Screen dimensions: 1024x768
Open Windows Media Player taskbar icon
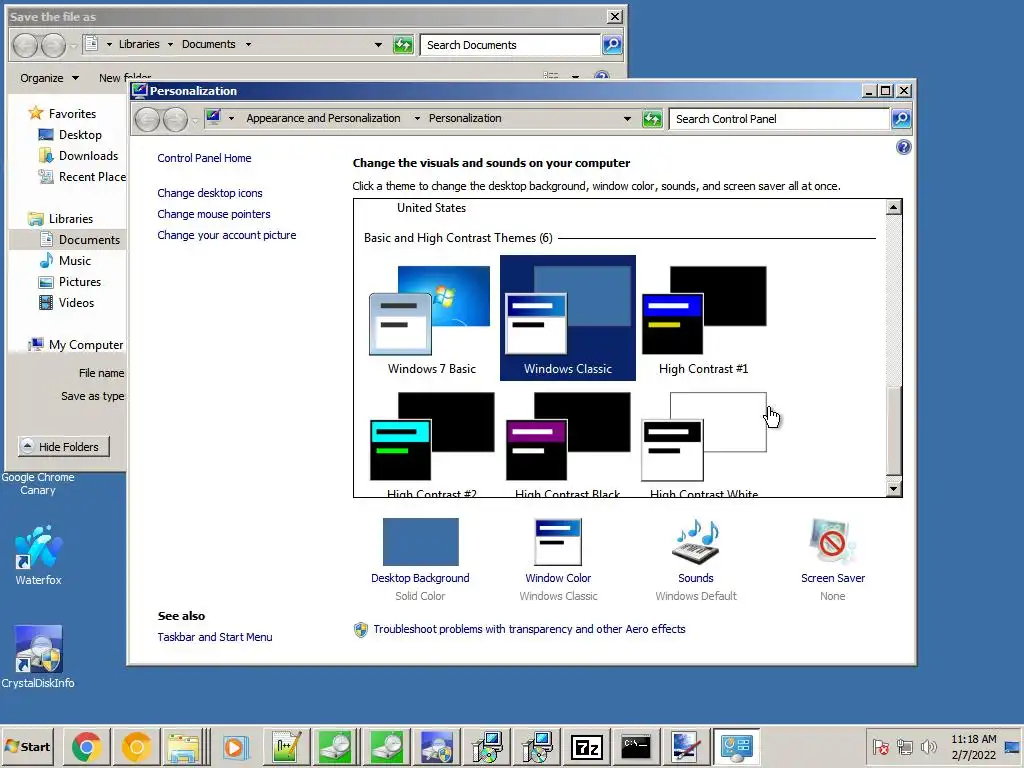(235, 746)
